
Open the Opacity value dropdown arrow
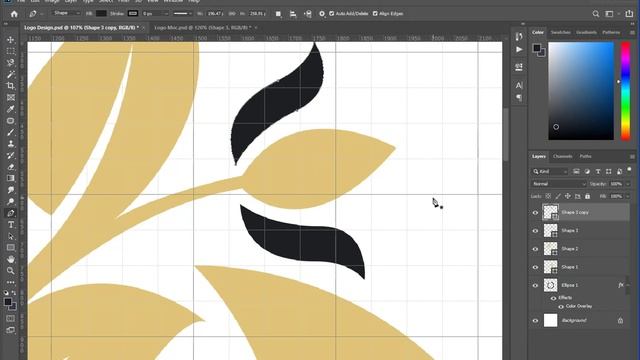(x=627, y=184)
